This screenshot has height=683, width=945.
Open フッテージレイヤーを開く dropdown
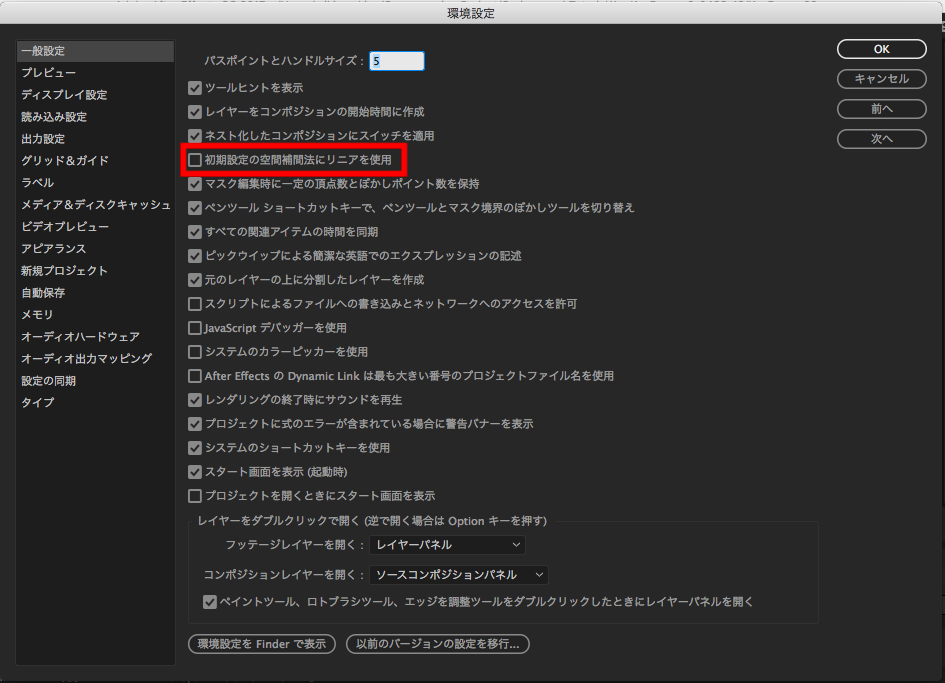[447, 545]
